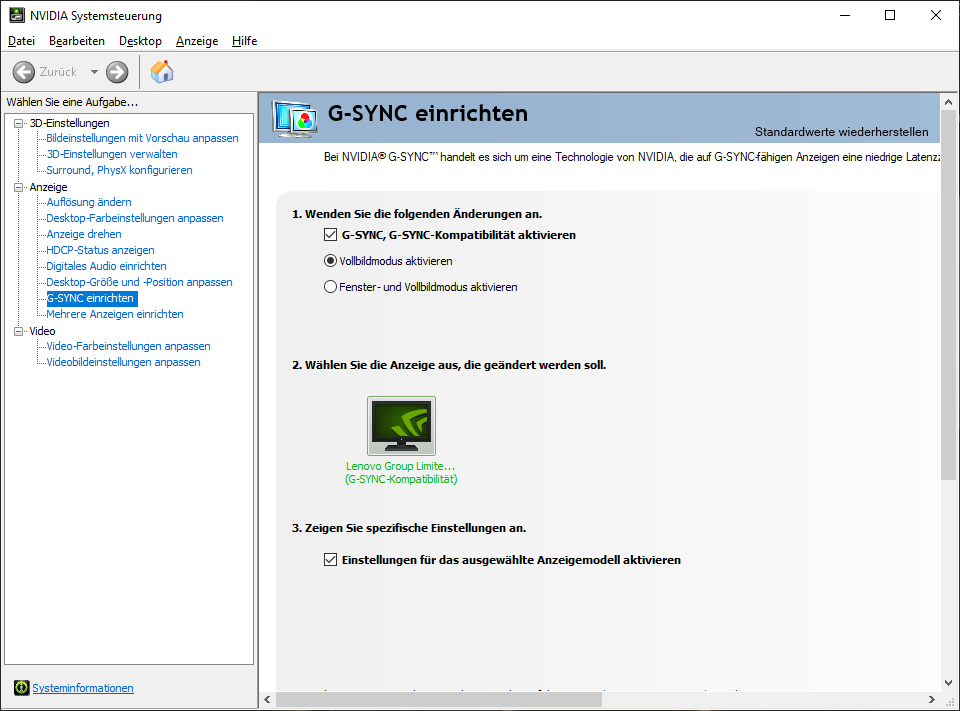Open Videobildeinstellungen anpassen
This screenshot has height=711, width=960.
tap(124, 362)
